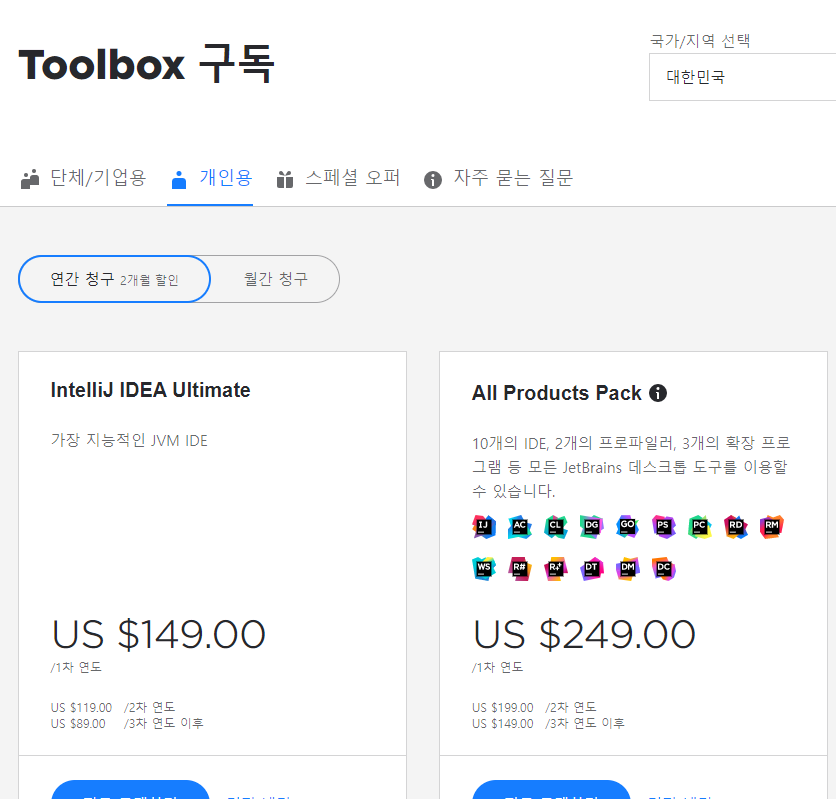This screenshot has height=799, width=836.
Task: Click the IntelliJ IDEA Ultimate buy button
Action: tap(131, 790)
